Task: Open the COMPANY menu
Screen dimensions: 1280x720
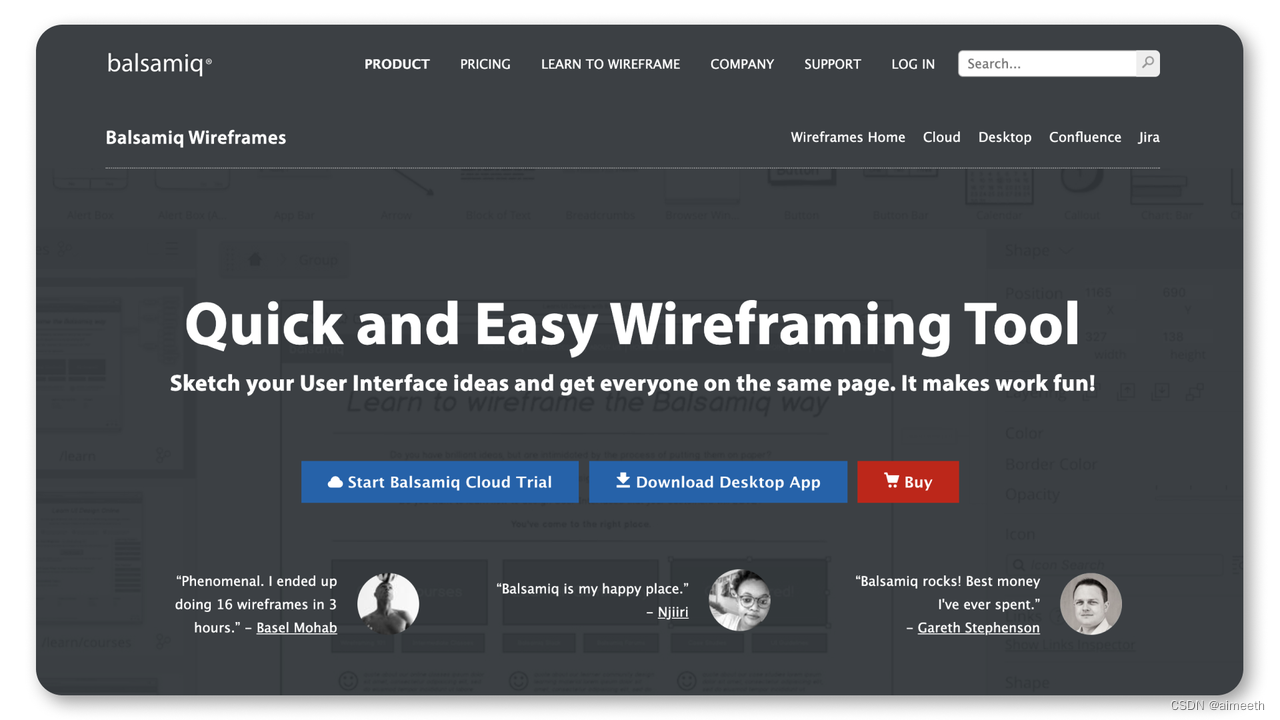Action: tap(742, 64)
